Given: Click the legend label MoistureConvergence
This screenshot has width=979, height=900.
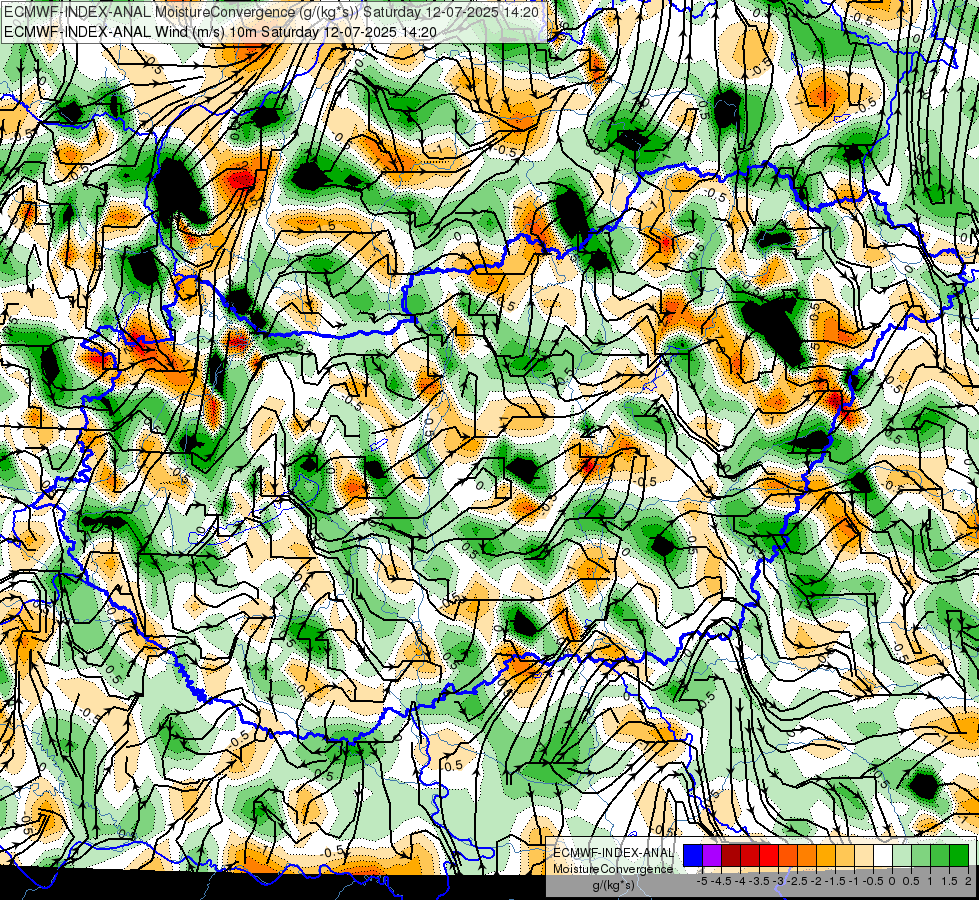Looking at the screenshot, I should point(613,869).
